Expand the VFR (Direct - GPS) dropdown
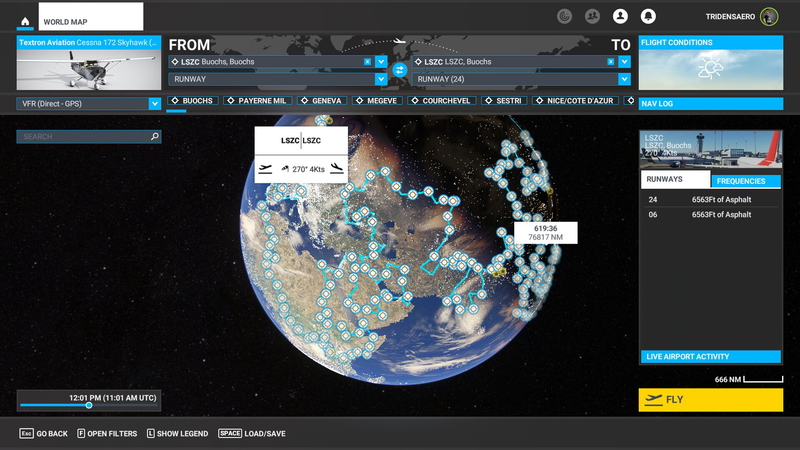 pos(154,103)
